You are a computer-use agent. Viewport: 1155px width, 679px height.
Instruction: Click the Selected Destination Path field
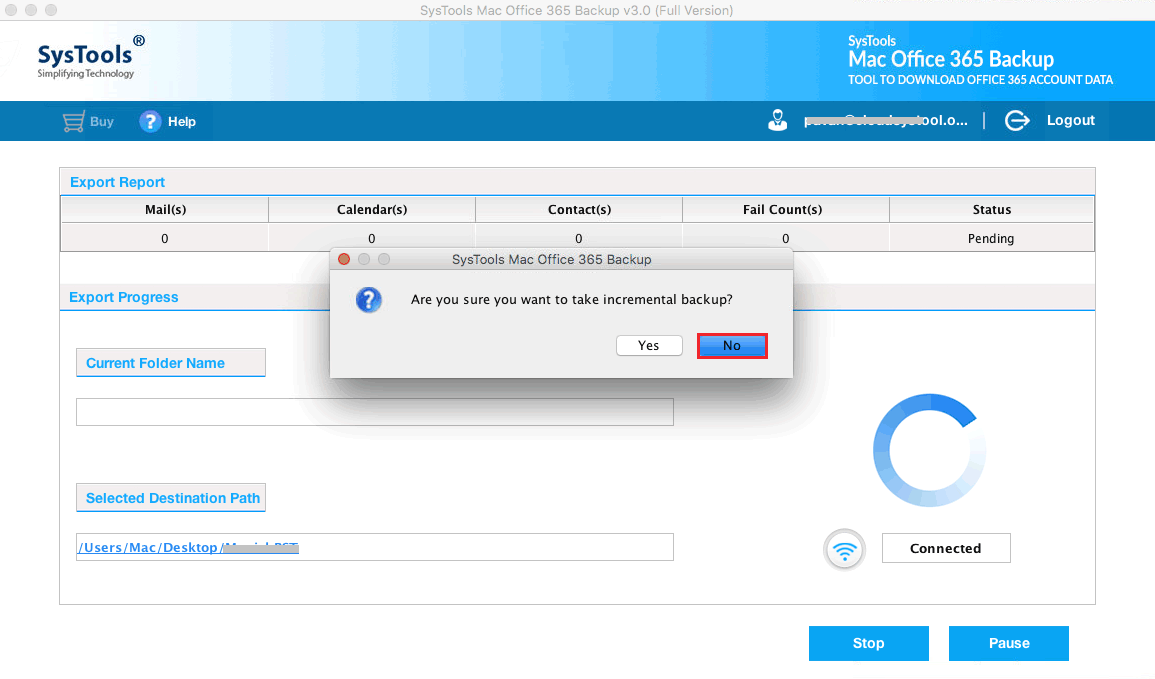pos(375,547)
